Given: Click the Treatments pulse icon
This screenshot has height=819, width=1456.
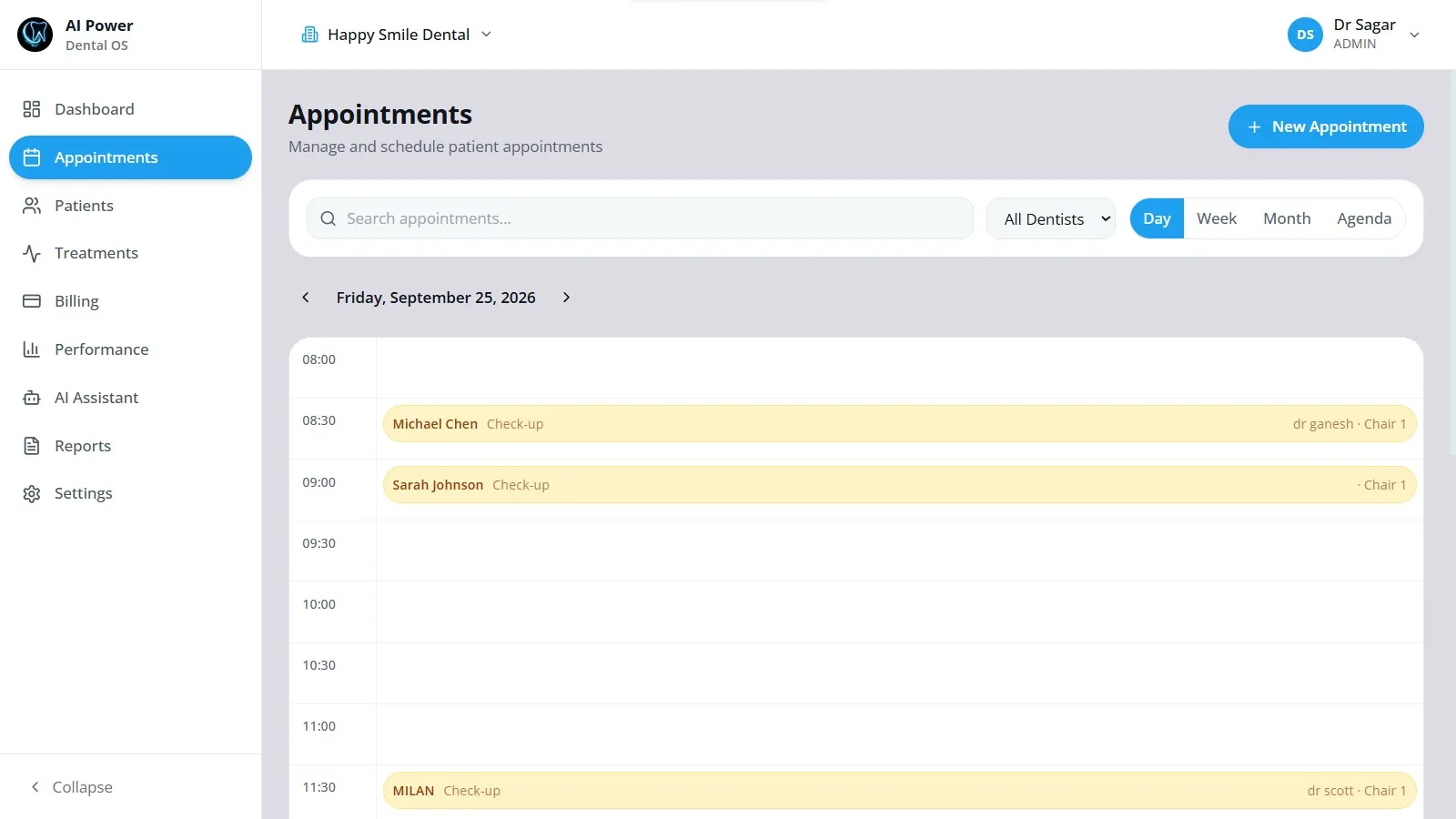Looking at the screenshot, I should 32,253.
